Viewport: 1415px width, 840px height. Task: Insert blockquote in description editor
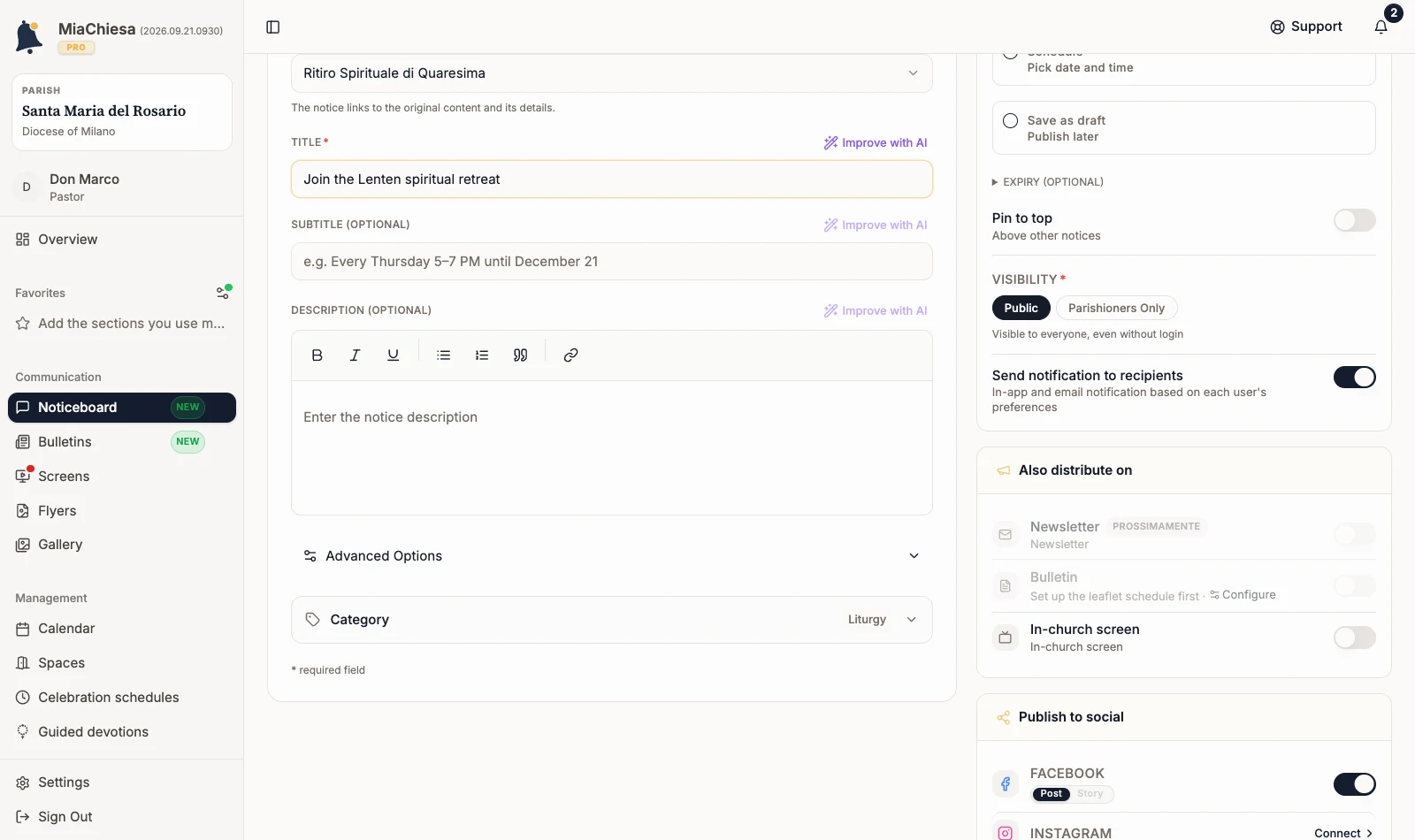(520, 355)
